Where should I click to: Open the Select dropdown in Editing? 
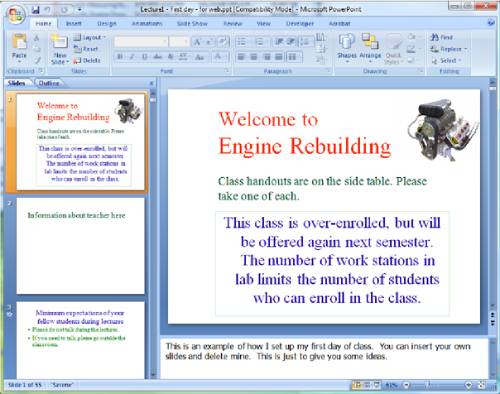446,60
